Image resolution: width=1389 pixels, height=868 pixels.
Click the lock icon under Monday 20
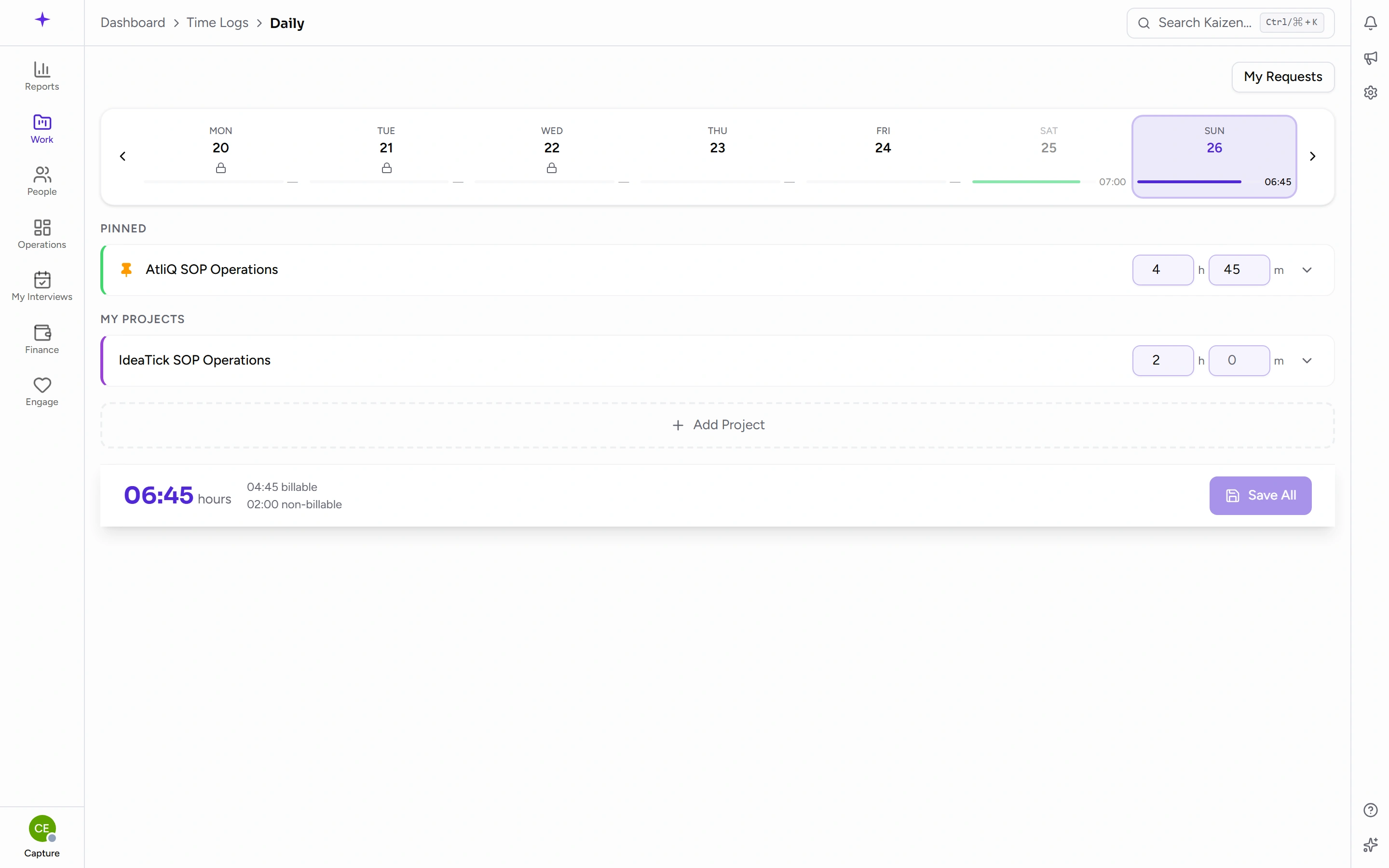coord(220,168)
